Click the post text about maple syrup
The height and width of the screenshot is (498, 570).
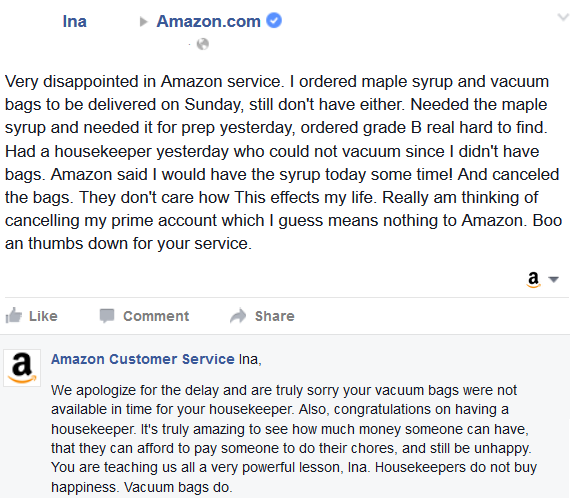(284, 162)
